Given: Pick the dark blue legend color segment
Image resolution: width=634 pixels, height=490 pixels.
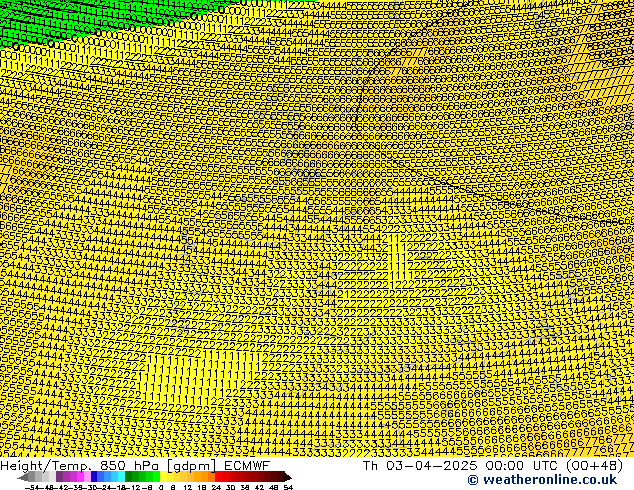Looking at the screenshot, I should point(94,477).
